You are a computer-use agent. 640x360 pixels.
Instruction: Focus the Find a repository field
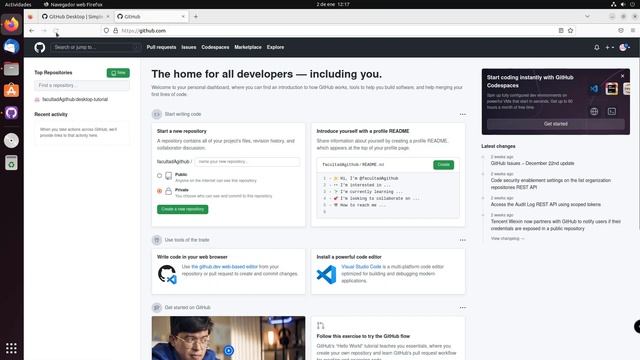point(82,85)
